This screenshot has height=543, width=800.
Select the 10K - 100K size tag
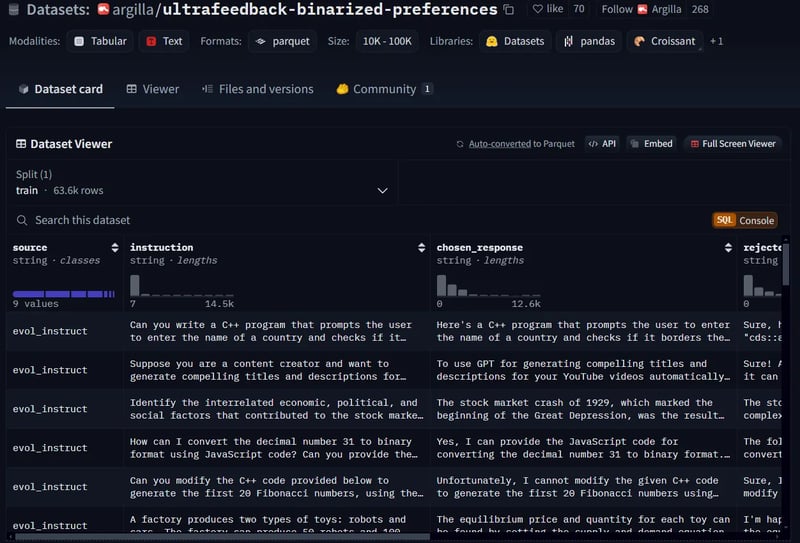[x=387, y=41]
